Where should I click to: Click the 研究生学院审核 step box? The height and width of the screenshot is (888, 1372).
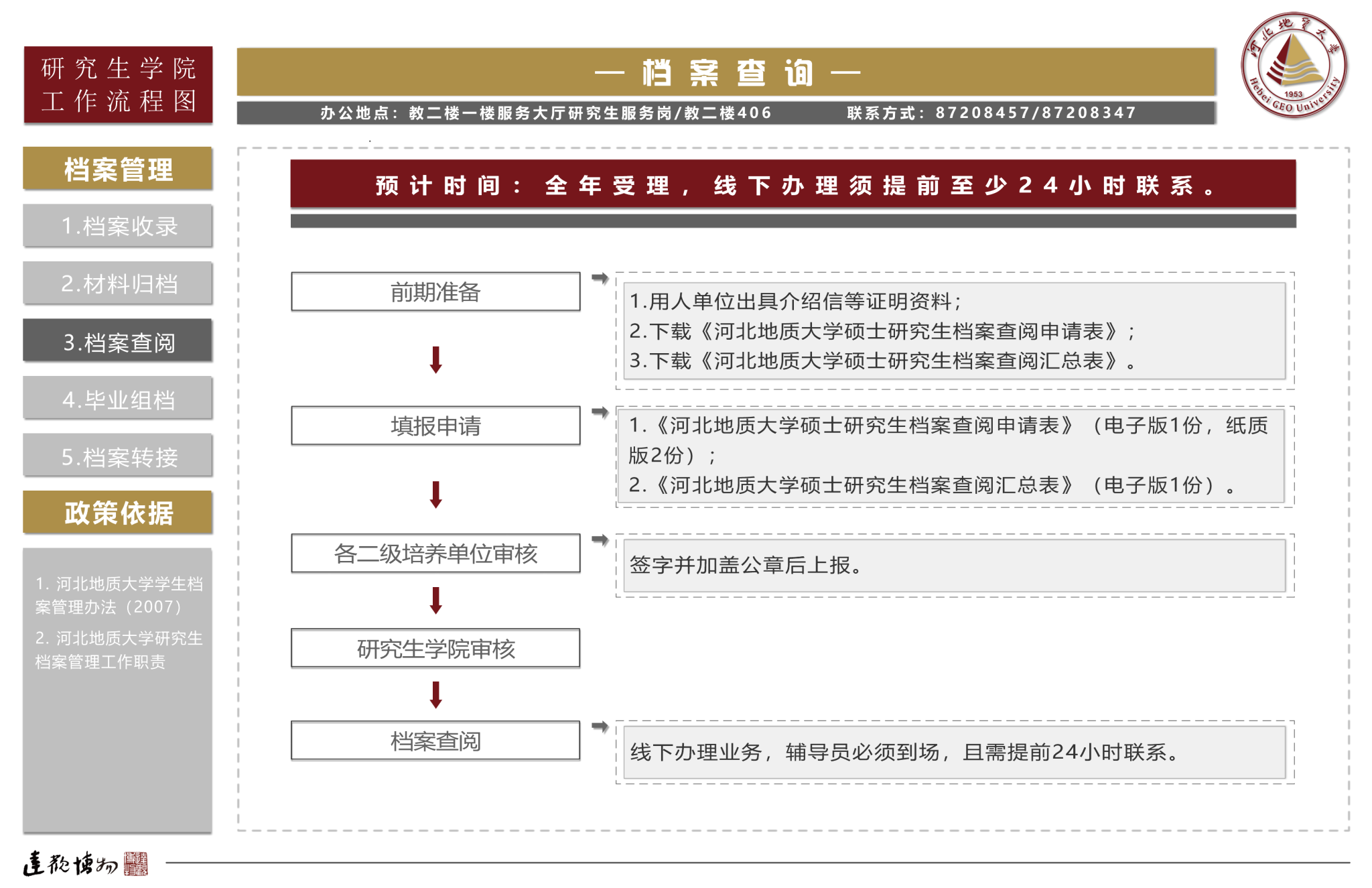pyautogui.click(x=435, y=648)
